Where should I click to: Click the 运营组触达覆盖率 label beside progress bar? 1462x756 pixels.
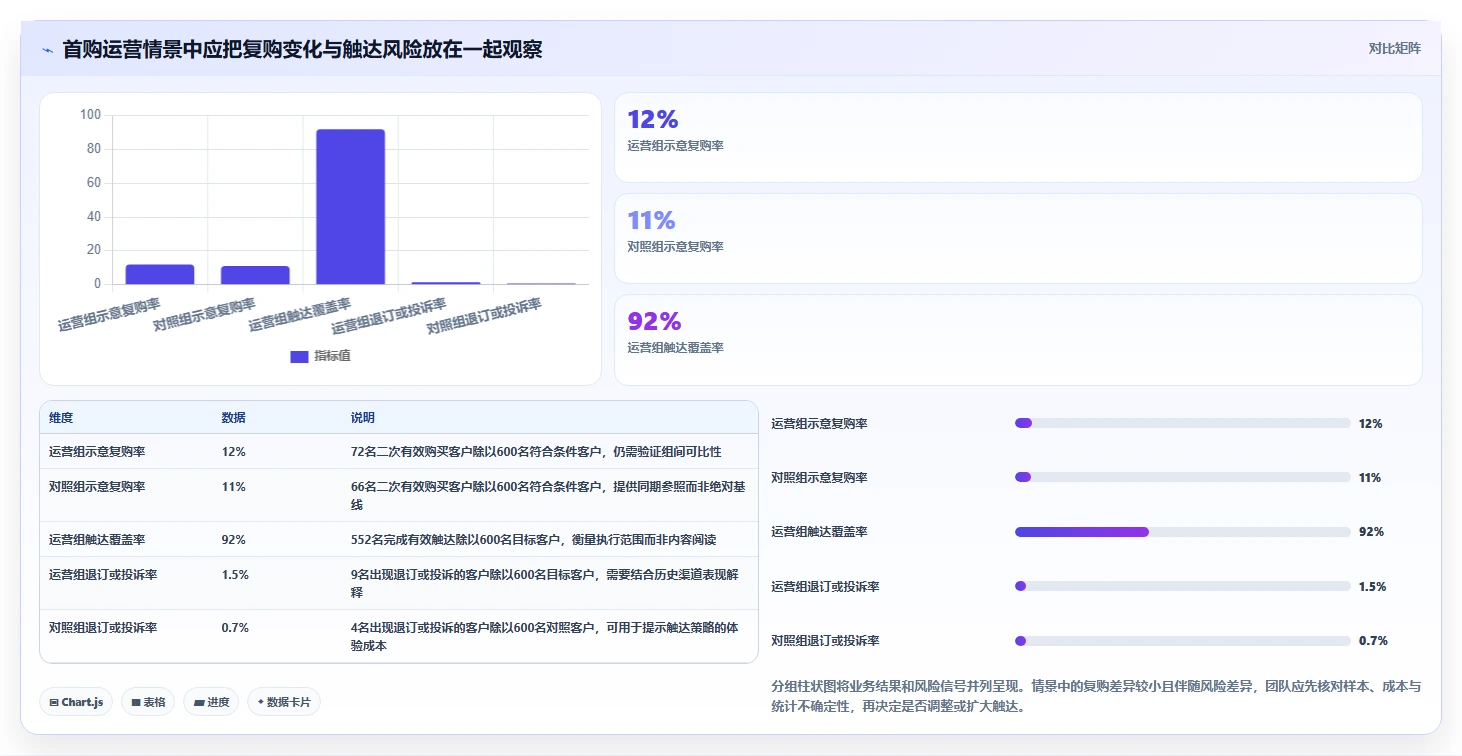[x=820, y=532]
